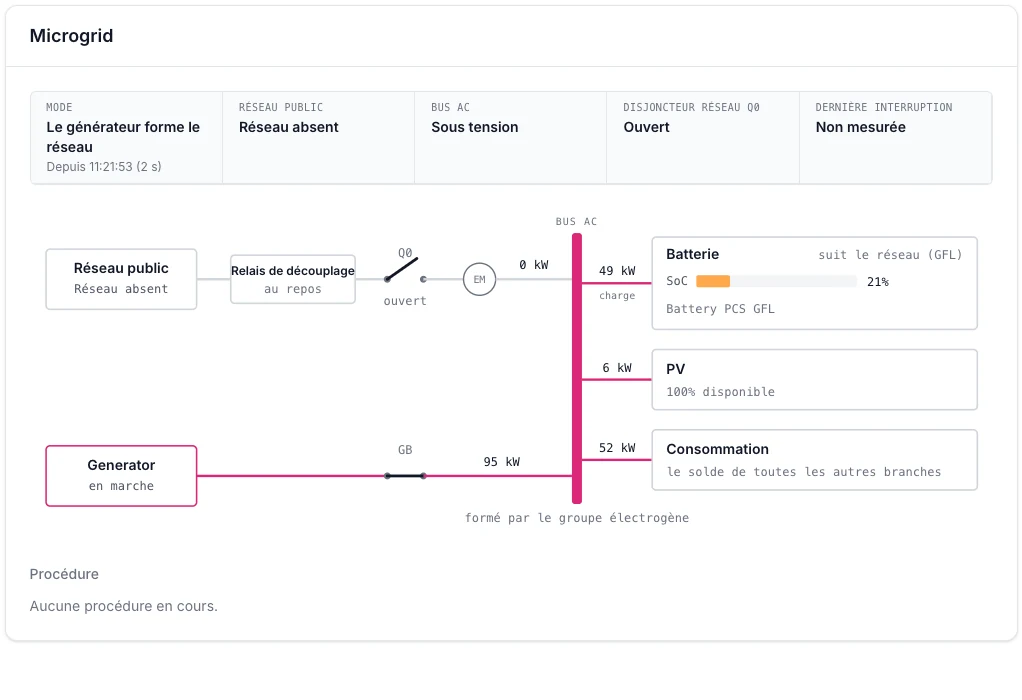Viewport: 1022px width, 700px height.
Task: Click the '0 kW' grid power reading
Action: pyautogui.click(x=534, y=265)
